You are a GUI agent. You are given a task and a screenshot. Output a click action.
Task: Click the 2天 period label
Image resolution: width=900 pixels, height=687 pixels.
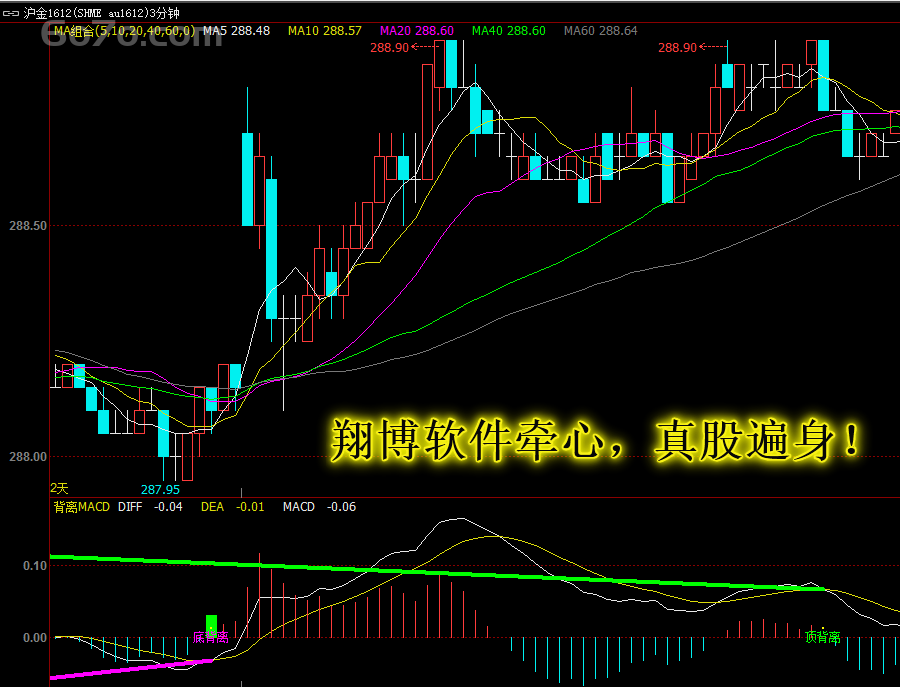(x=59, y=488)
